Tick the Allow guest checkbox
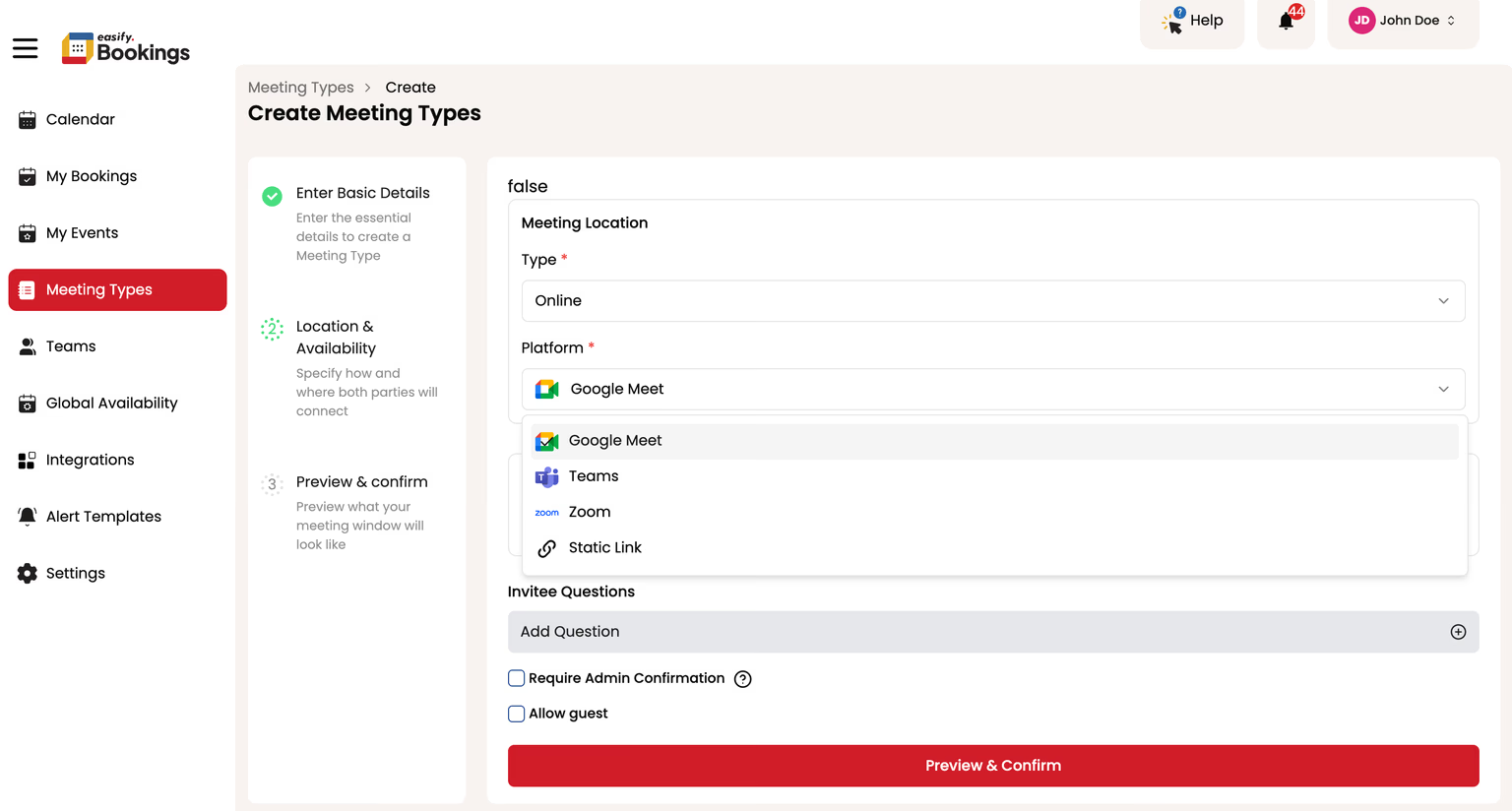Screen dimensions: 1512x811 (x=516, y=714)
